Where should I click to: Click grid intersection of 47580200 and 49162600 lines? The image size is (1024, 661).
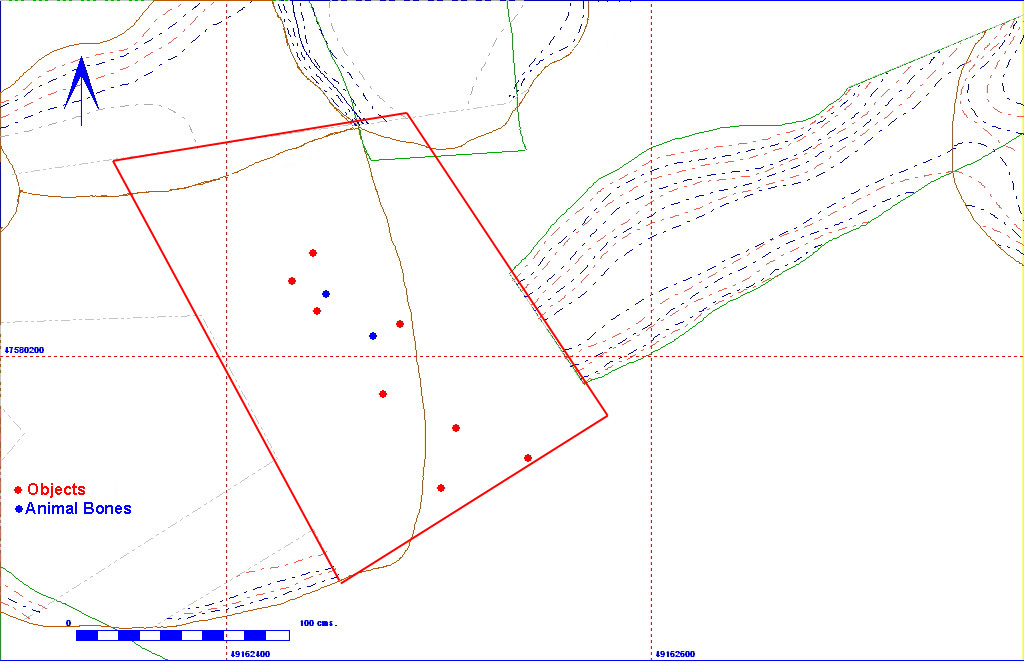point(652,356)
